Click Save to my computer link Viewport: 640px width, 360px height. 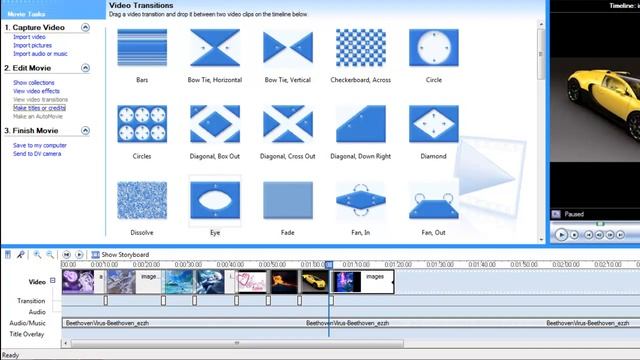[x=40, y=145]
